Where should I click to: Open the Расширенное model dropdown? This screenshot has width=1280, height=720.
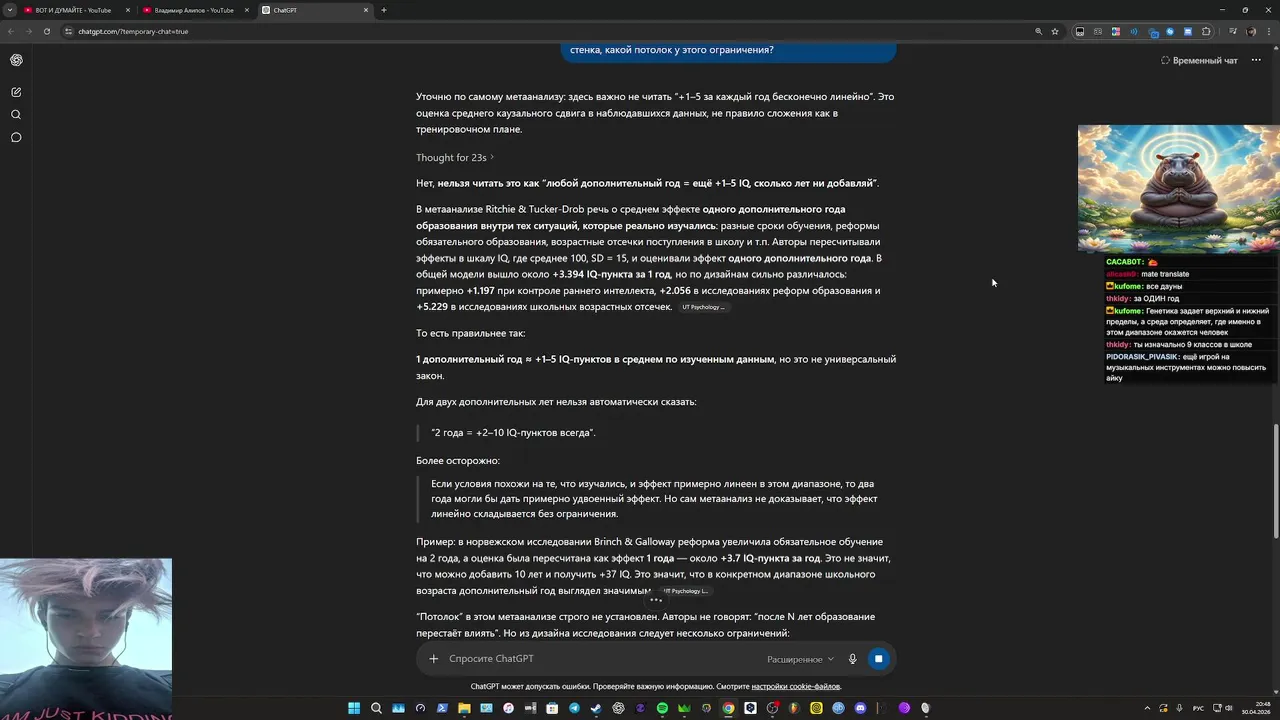800,659
